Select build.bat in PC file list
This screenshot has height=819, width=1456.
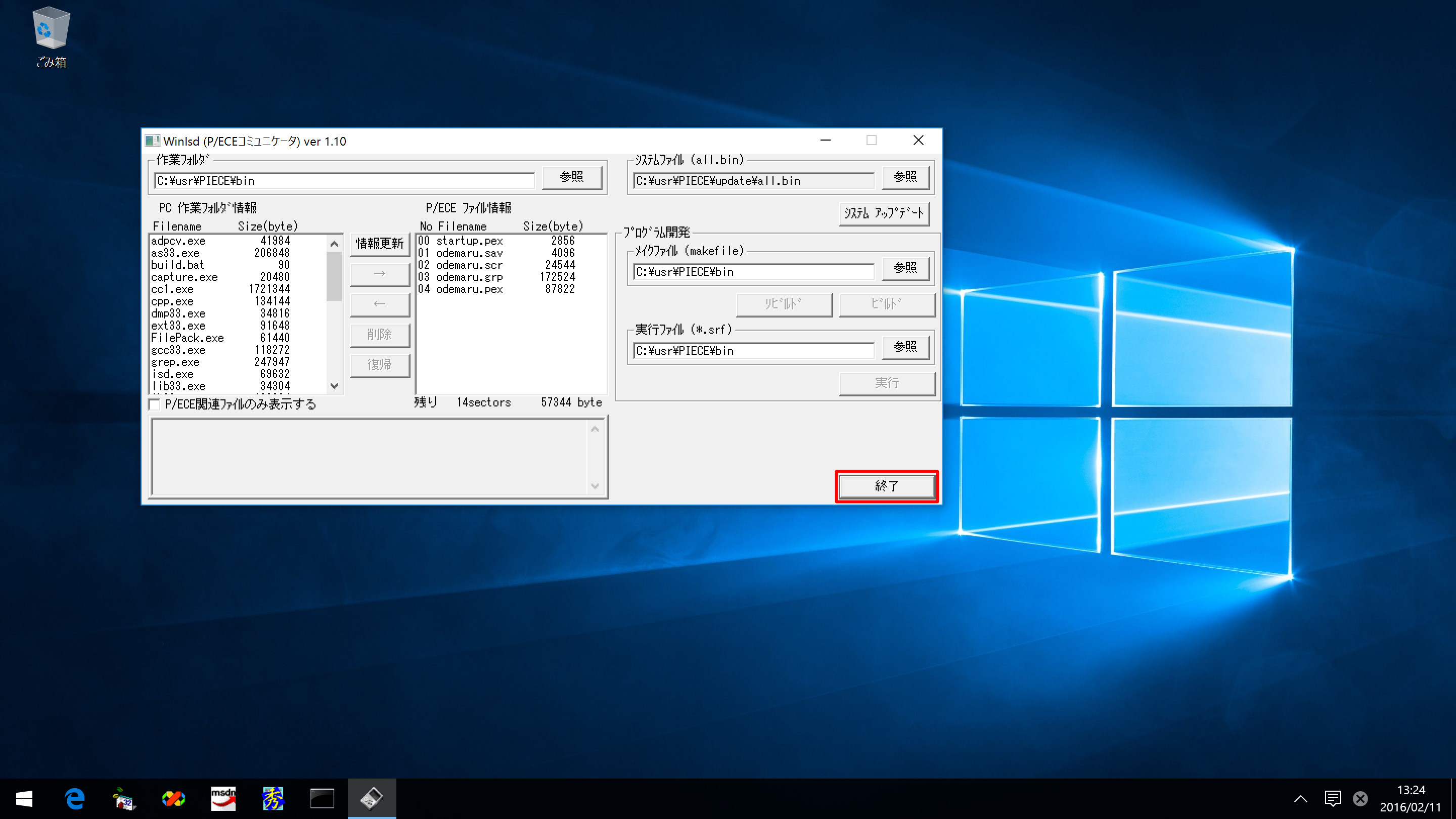click(238, 265)
